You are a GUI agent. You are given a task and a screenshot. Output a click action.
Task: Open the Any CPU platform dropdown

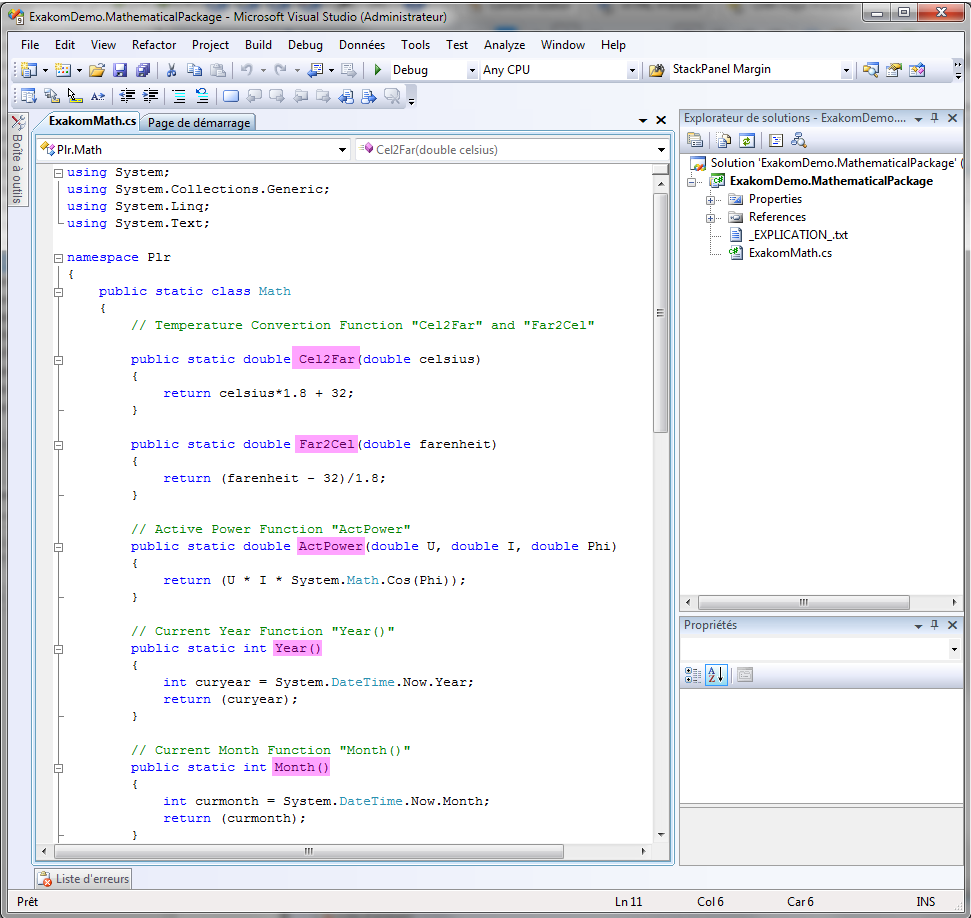pos(632,71)
